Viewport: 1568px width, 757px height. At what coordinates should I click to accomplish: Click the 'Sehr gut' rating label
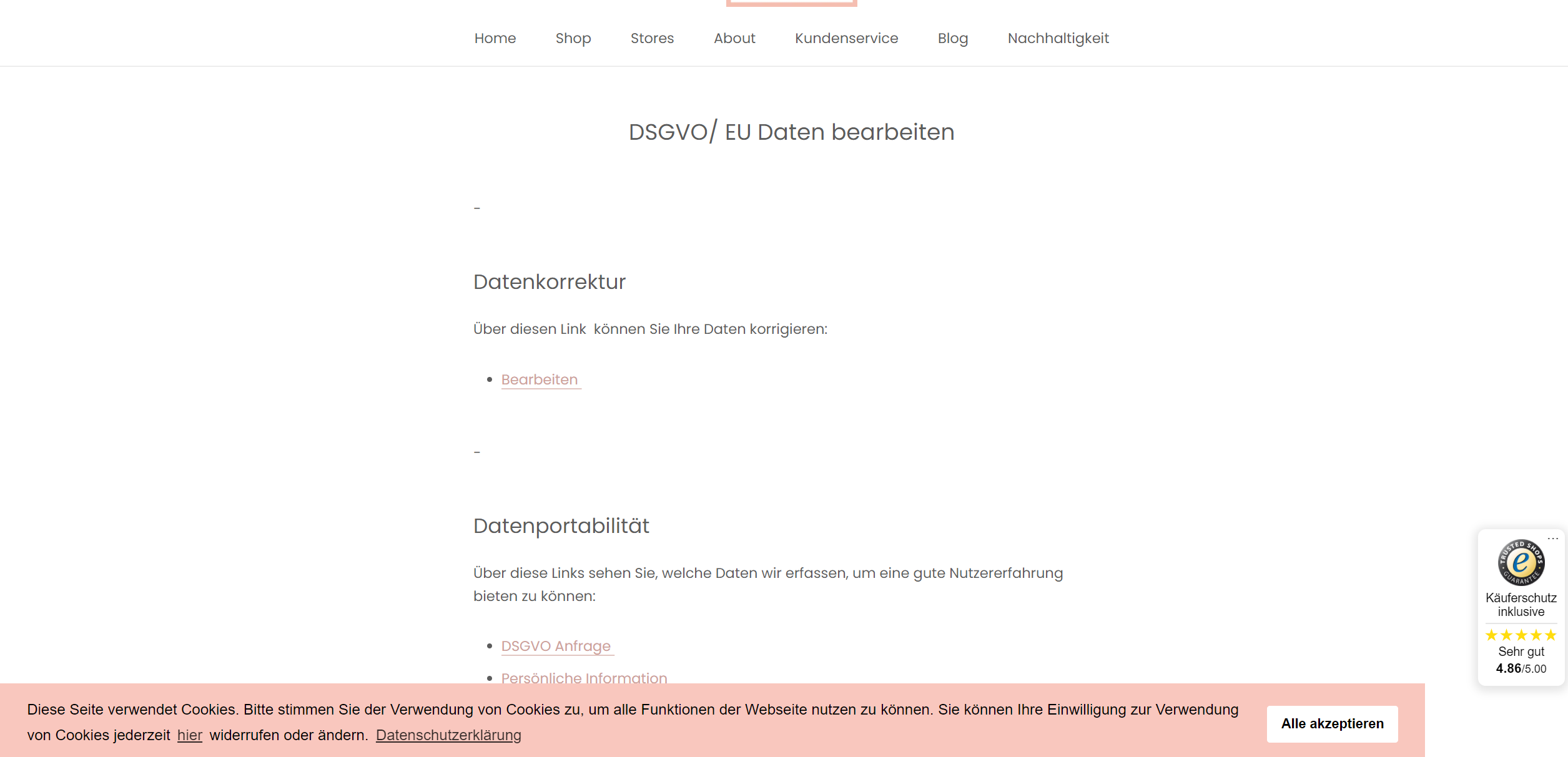coord(1521,652)
